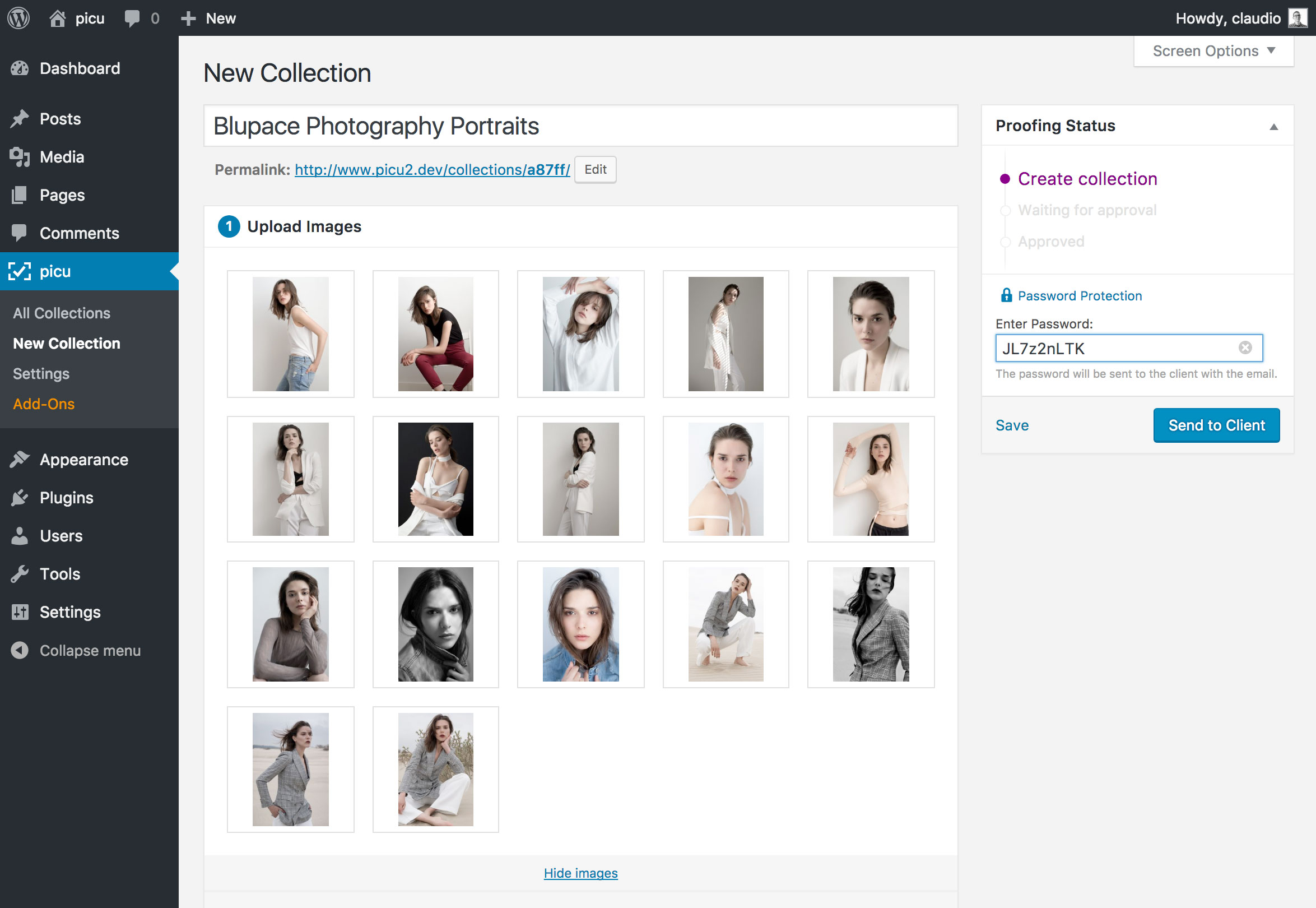
Task: Click the Users person icon
Action: pyautogui.click(x=20, y=535)
